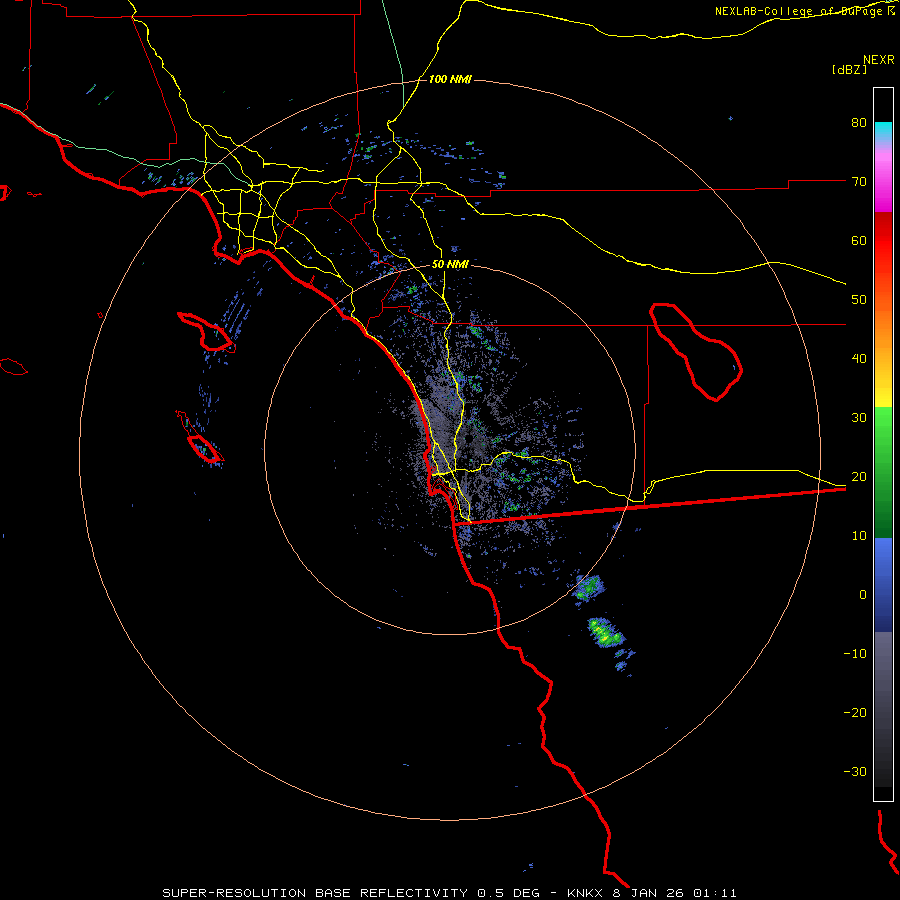
Task: Click the "30" value on the dBZ scale
Action: click(859, 418)
